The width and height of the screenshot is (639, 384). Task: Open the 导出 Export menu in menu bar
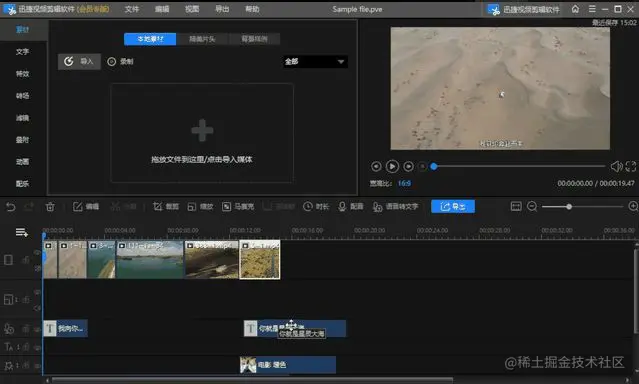click(222, 9)
